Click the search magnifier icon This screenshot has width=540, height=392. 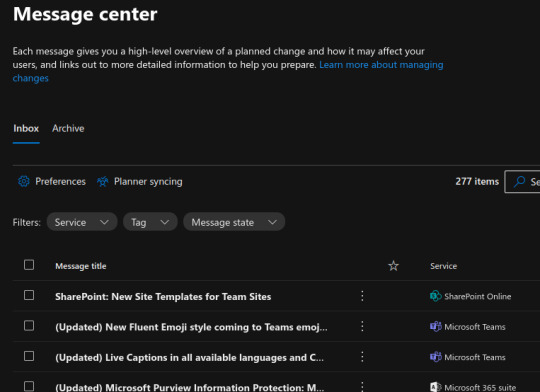[x=519, y=181]
